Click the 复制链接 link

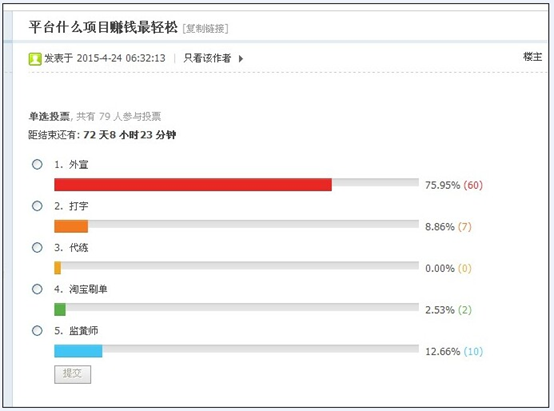205,28
